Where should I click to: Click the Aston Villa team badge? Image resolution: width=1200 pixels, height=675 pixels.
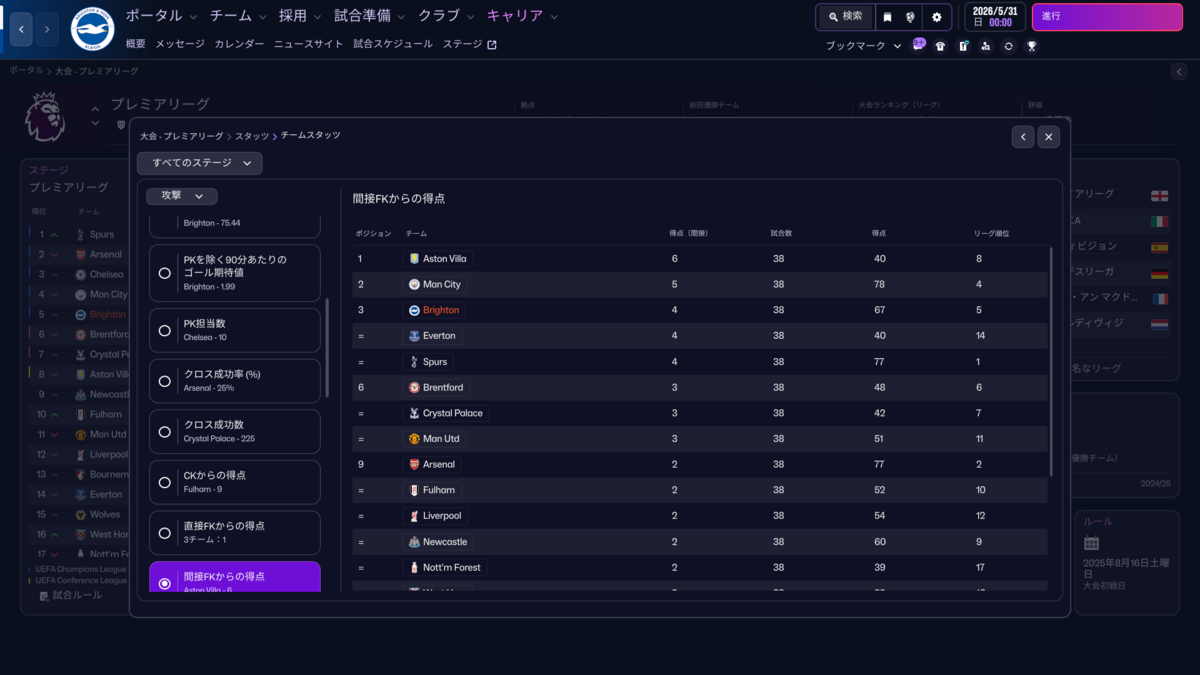pyautogui.click(x=414, y=258)
